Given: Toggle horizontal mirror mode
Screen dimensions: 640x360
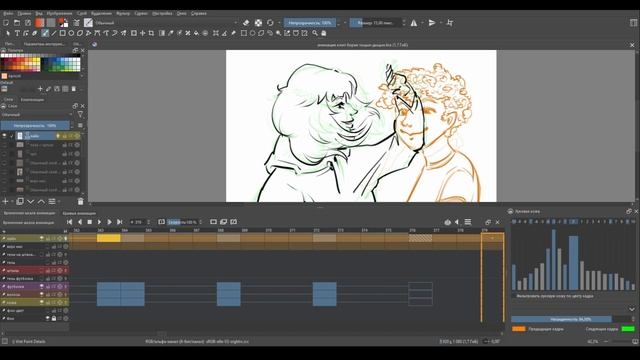Looking at the screenshot, I should coord(414,23).
